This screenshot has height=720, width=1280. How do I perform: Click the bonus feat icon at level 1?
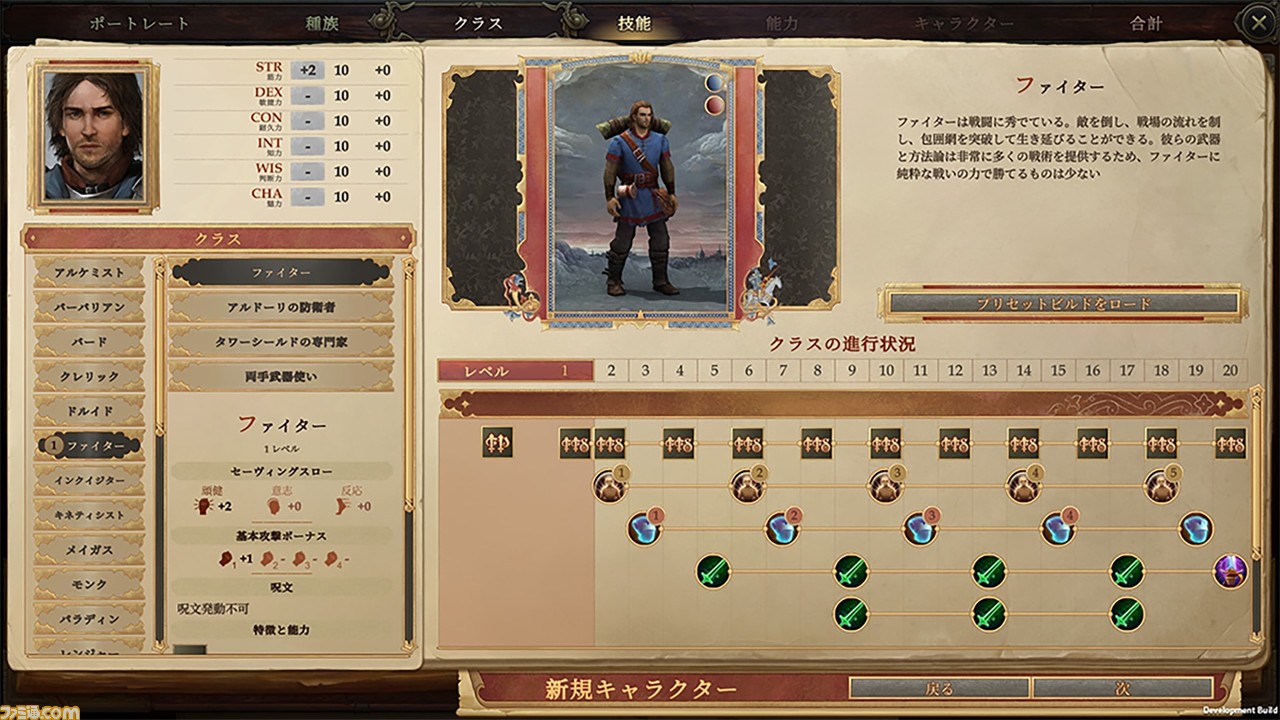point(575,443)
